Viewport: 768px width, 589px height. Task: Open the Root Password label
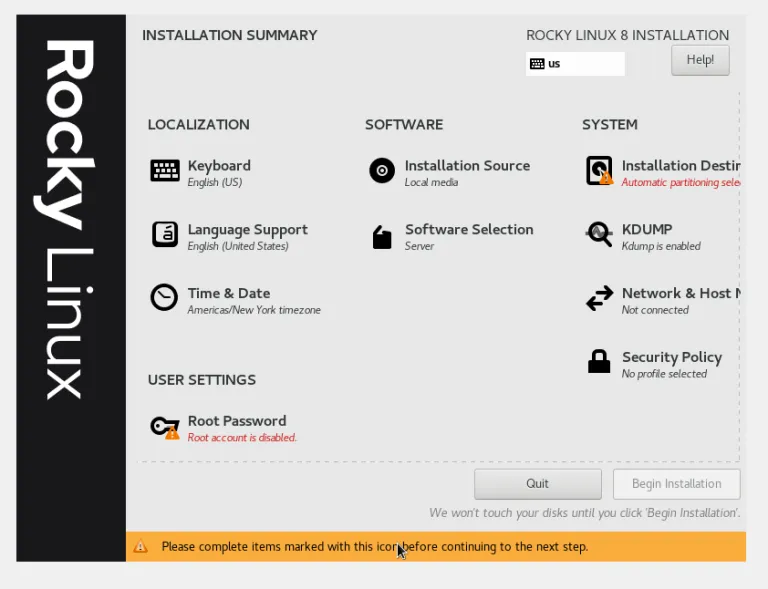coord(237,421)
